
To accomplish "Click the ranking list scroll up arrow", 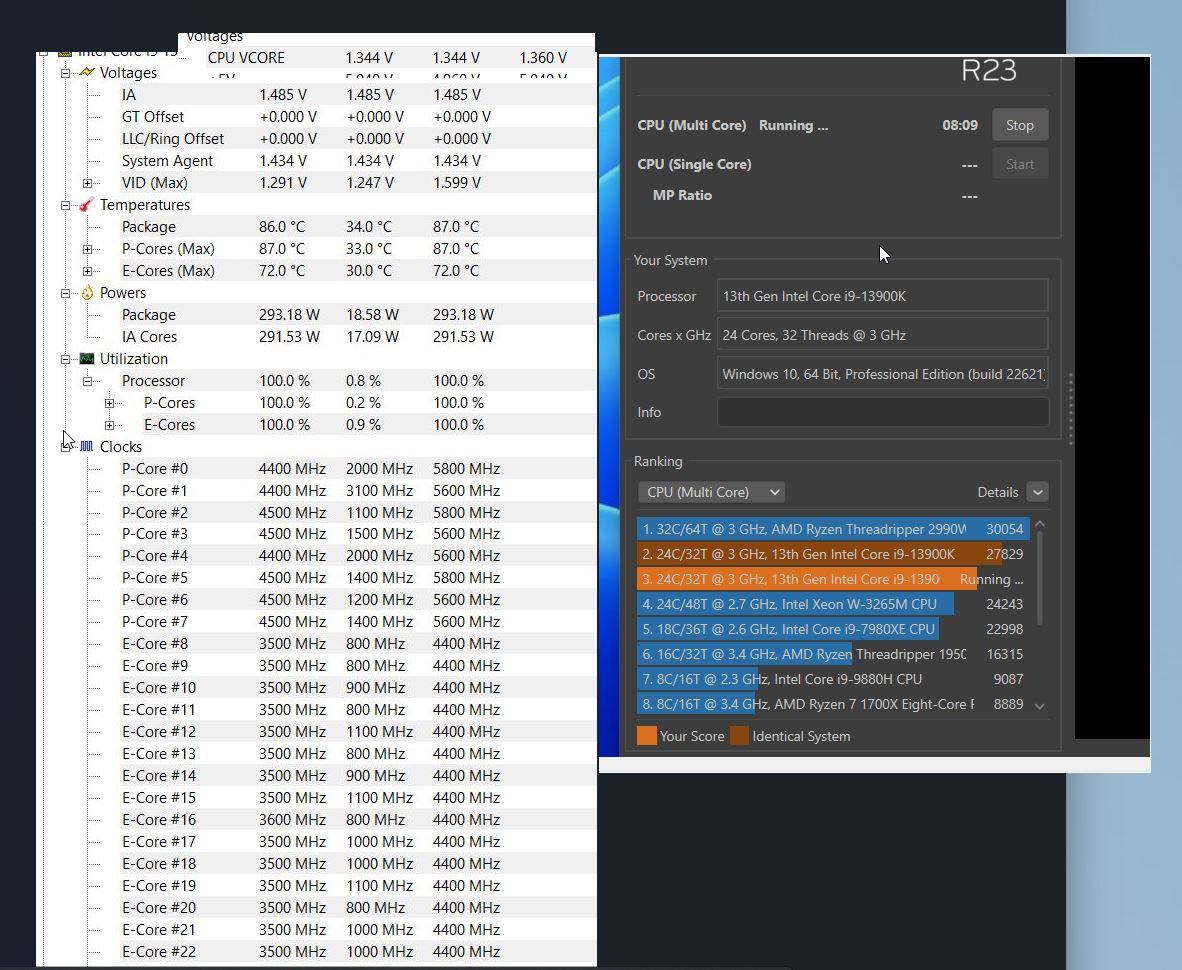I will (1040, 524).
